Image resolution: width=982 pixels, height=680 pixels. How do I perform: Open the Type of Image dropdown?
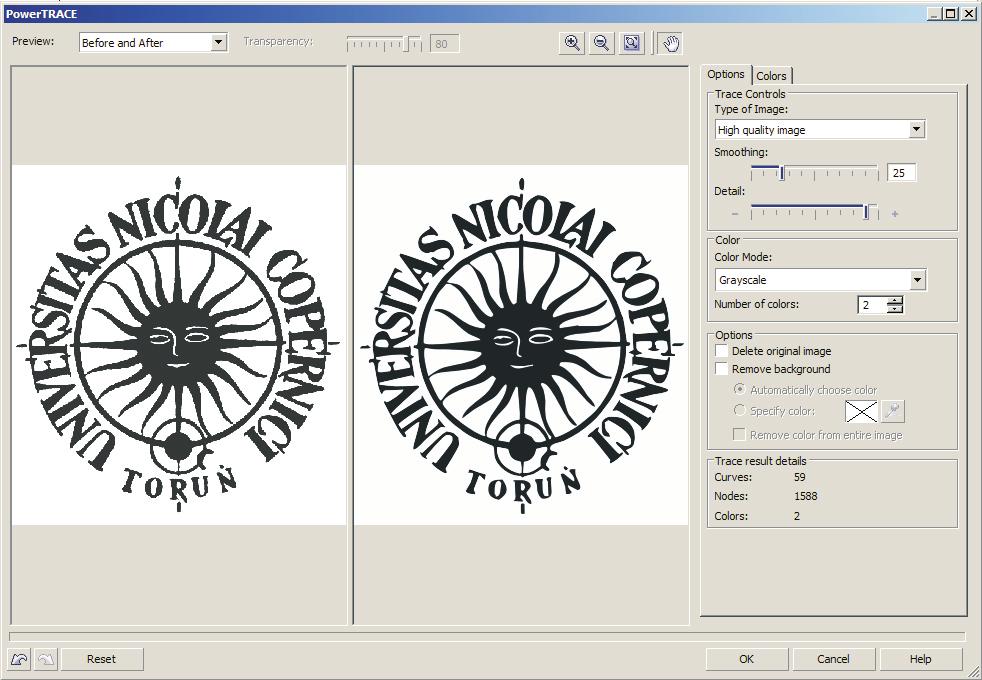pyautogui.click(x=916, y=130)
